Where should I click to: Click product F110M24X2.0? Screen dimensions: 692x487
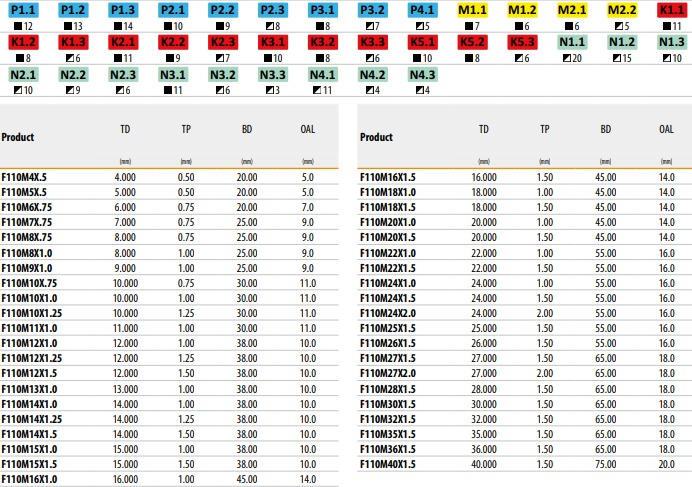pos(388,313)
